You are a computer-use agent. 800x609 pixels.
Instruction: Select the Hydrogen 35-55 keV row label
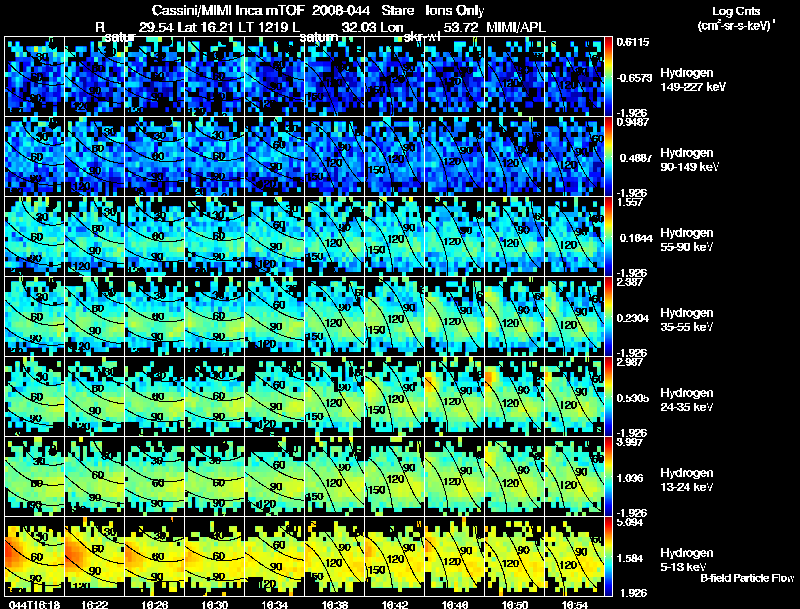pyautogui.click(x=687, y=320)
